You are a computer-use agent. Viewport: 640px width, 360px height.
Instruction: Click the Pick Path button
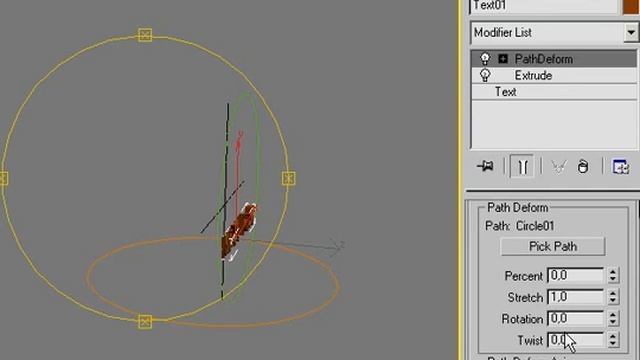pyautogui.click(x=553, y=247)
